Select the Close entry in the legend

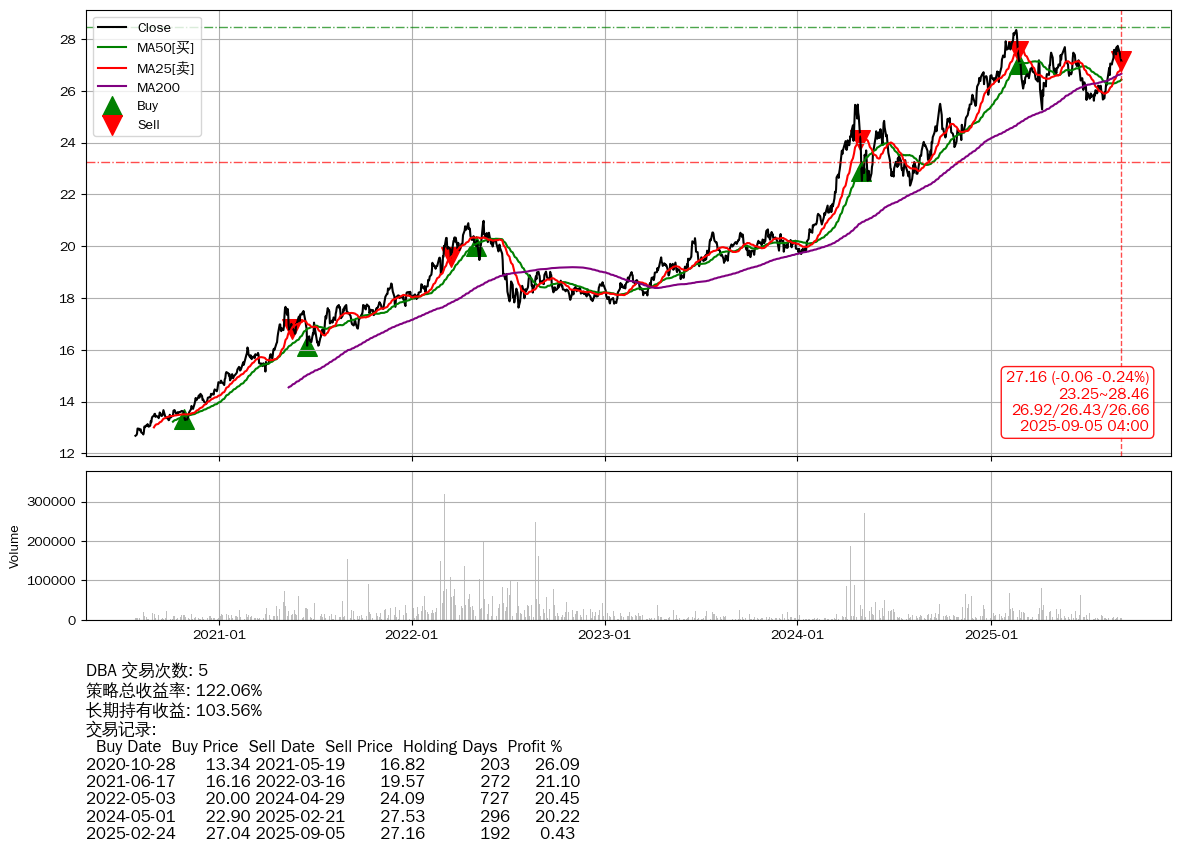pyautogui.click(x=153, y=28)
